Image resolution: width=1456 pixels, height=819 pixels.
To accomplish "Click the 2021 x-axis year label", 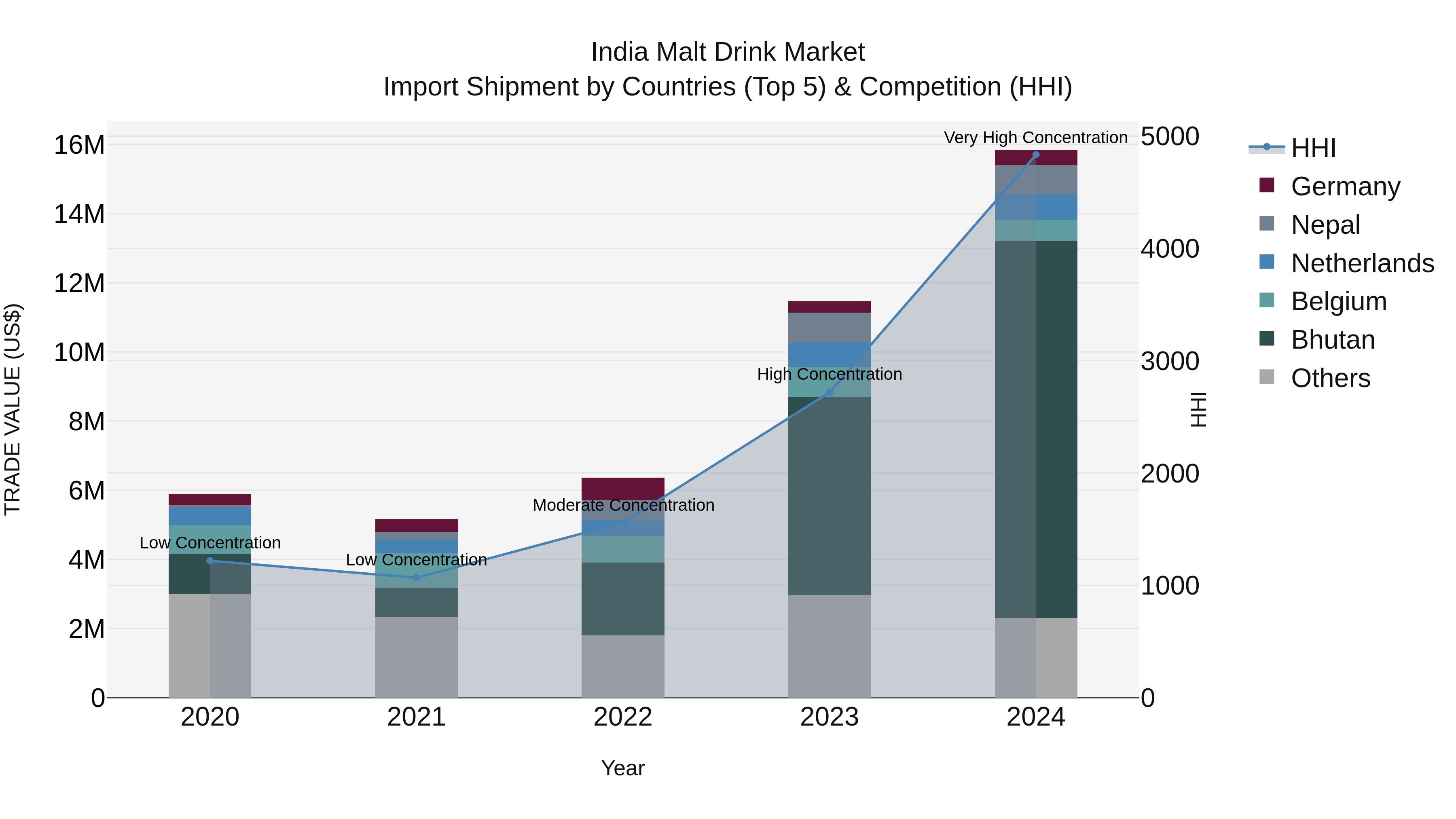I will 417,717.
